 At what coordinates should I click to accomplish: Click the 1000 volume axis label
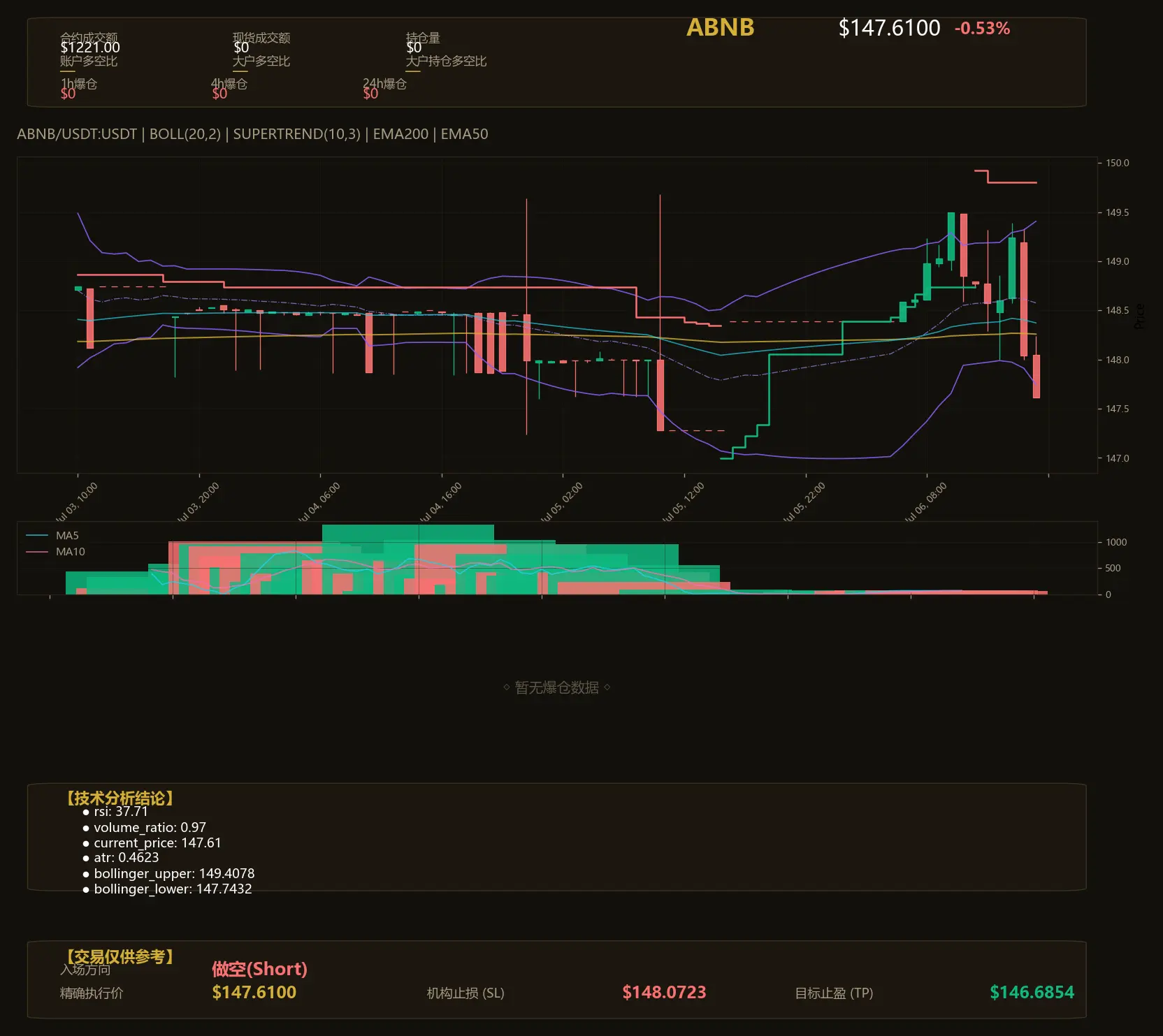[x=1116, y=542]
